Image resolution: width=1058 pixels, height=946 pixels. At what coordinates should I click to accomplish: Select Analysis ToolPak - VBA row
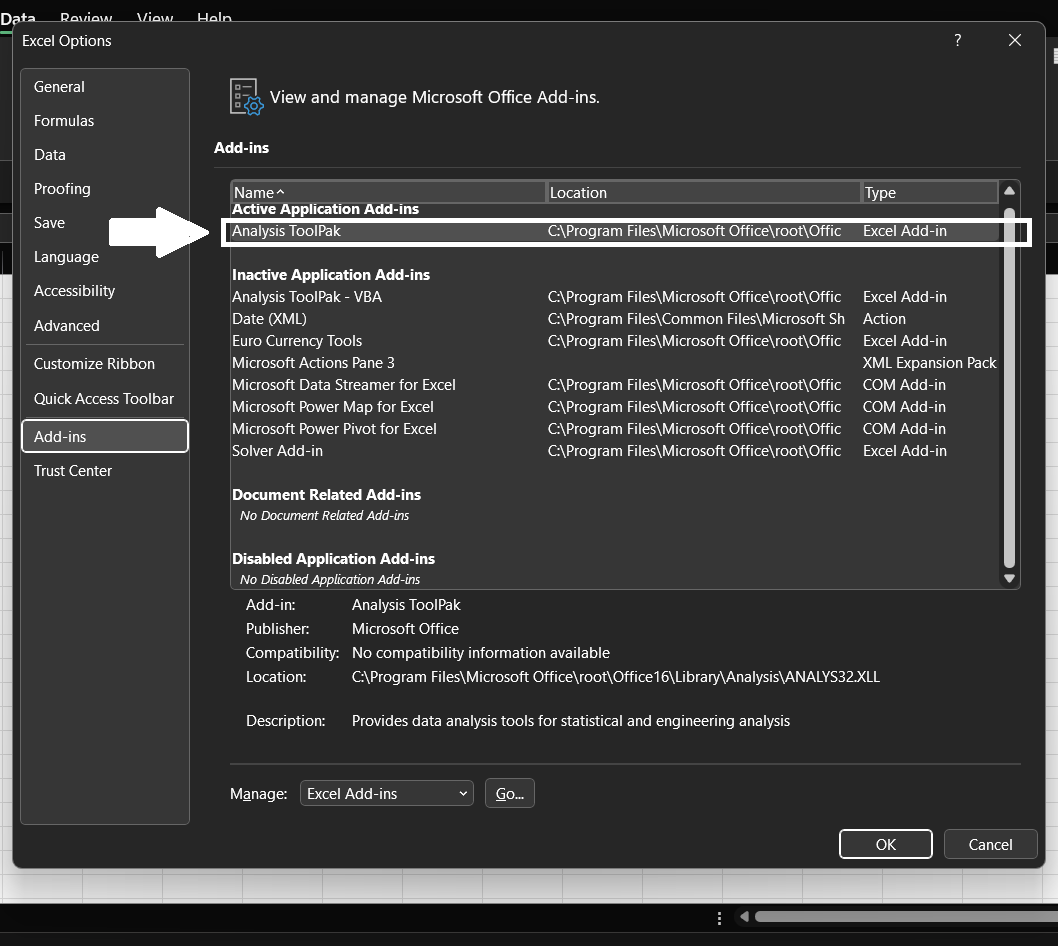[615, 297]
